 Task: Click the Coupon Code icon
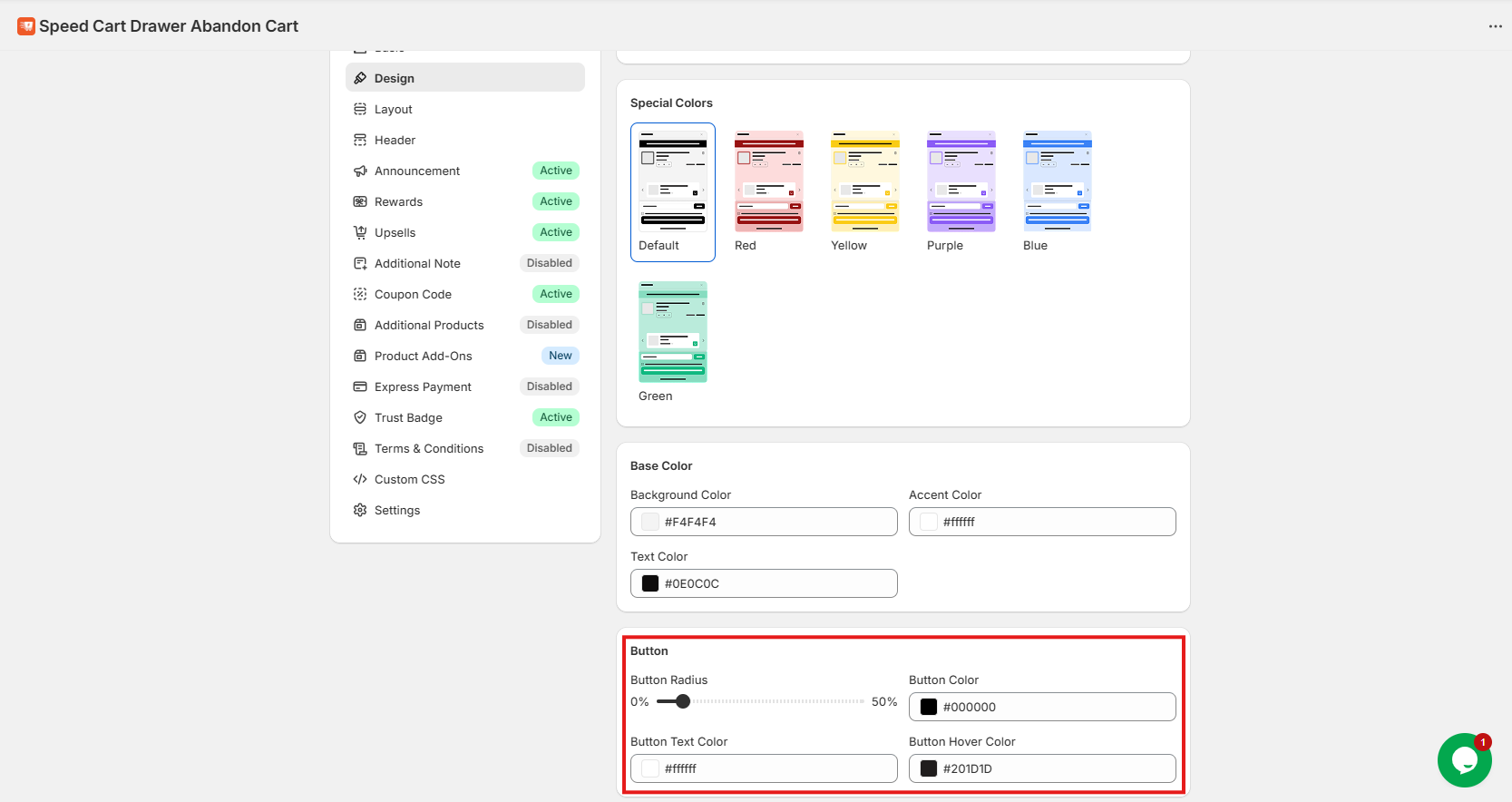360,294
